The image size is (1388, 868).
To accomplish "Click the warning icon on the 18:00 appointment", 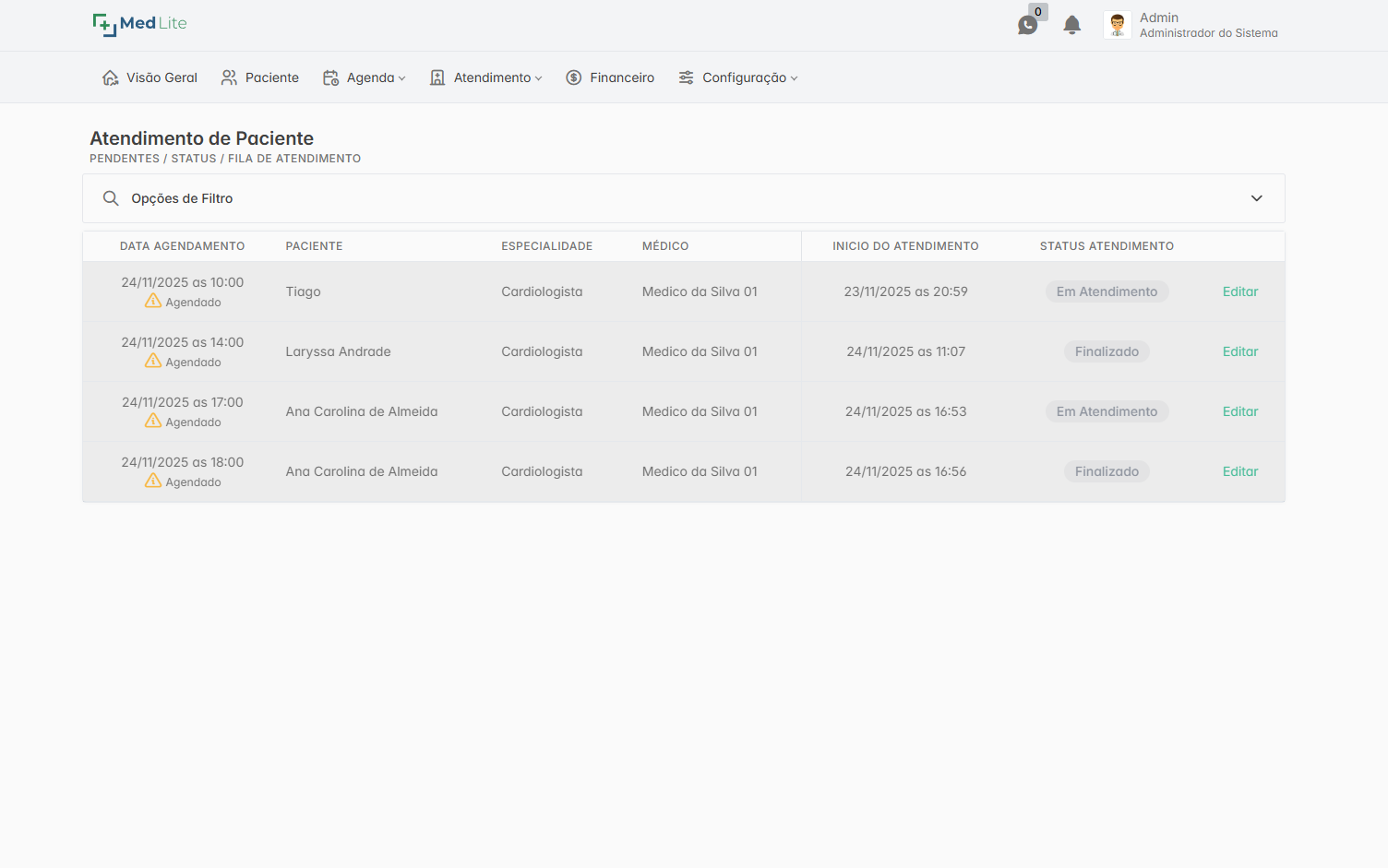I will pyautogui.click(x=153, y=482).
